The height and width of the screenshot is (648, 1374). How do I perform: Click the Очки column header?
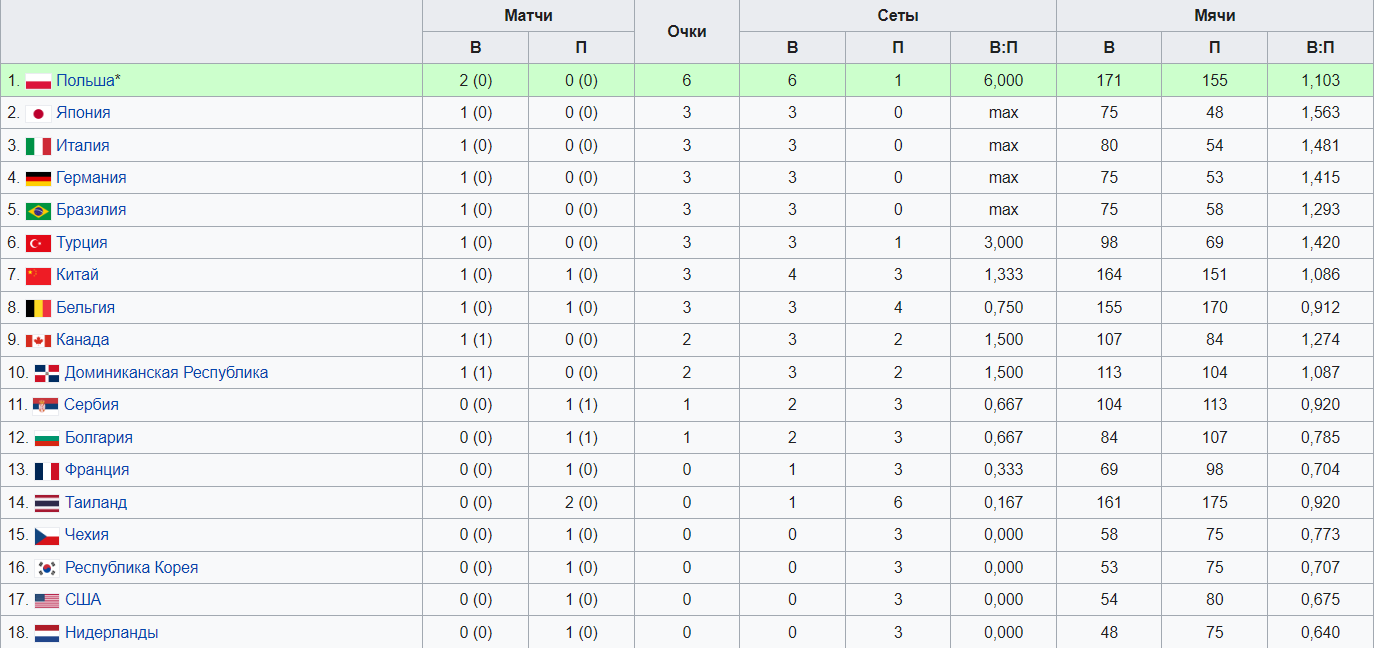click(x=686, y=32)
